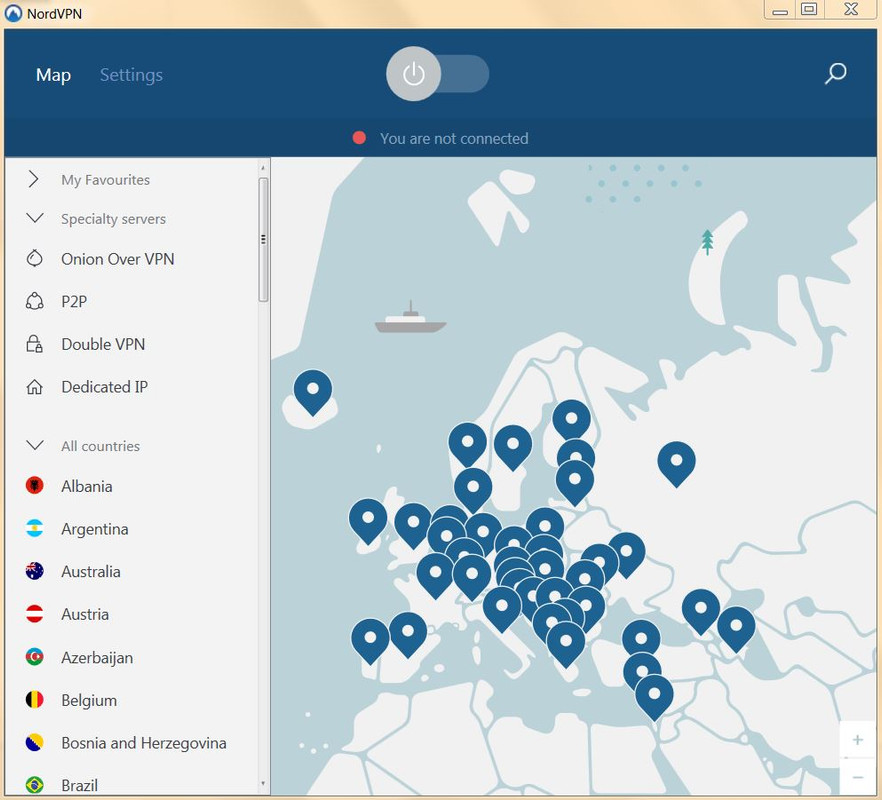The image size is (882, 800).
Task: Click the Russia map pin
Action: coord(676,461)
